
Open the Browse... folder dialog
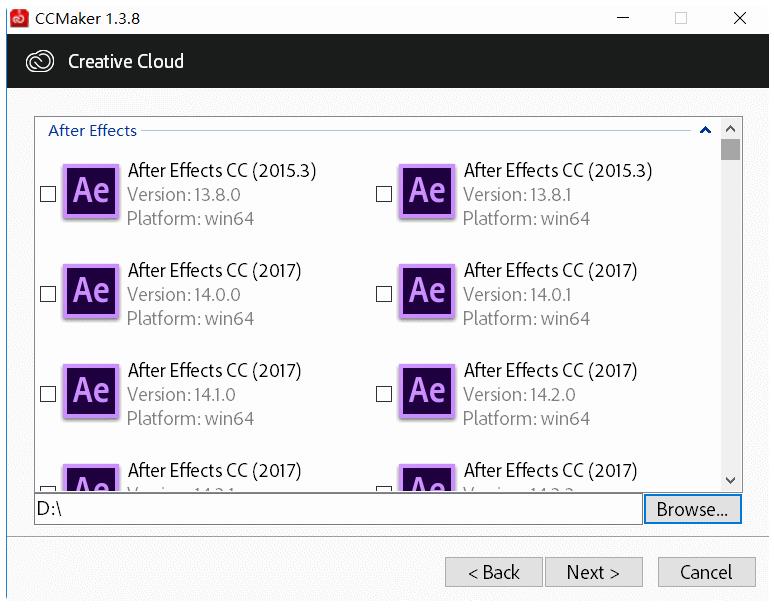click(x=693, y=509)
